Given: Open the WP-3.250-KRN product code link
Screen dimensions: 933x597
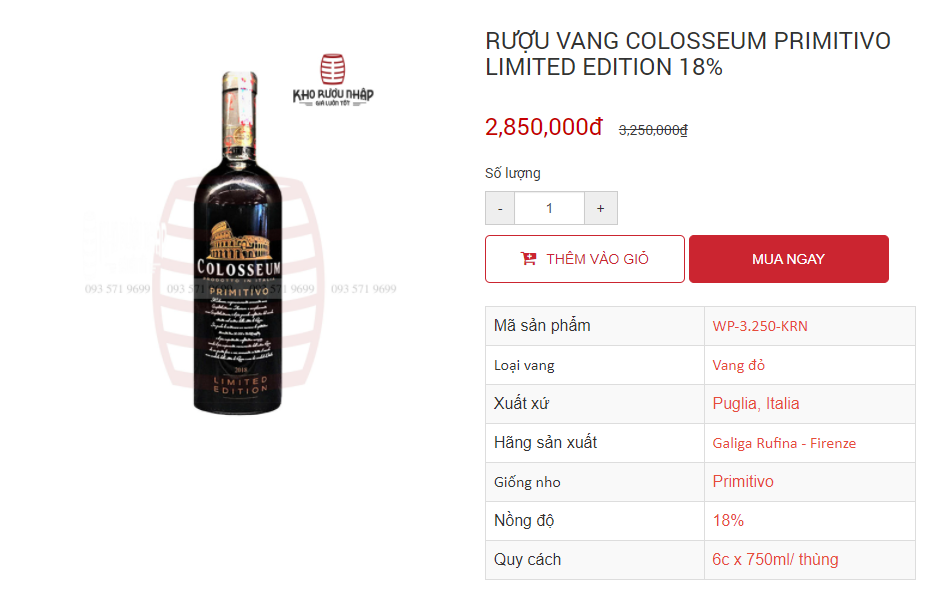Looking at the screenshot, I should [760, 326].
